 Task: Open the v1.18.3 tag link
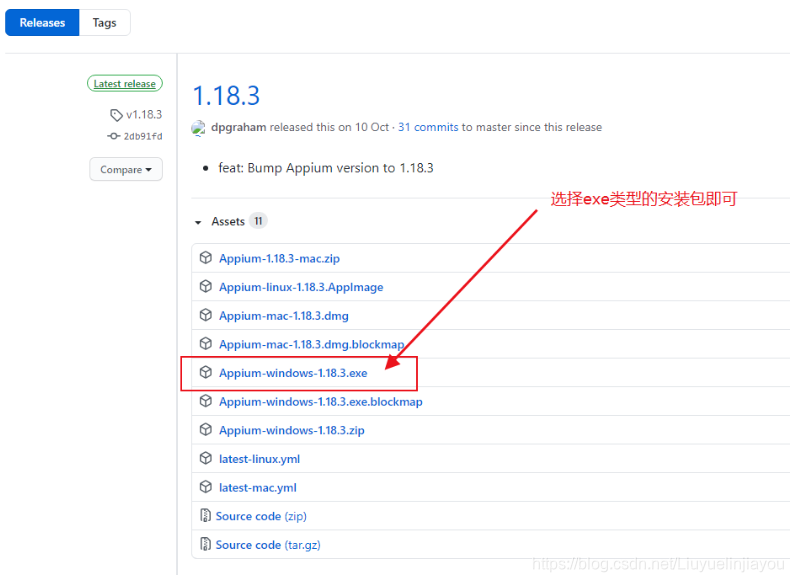point(144,115)
